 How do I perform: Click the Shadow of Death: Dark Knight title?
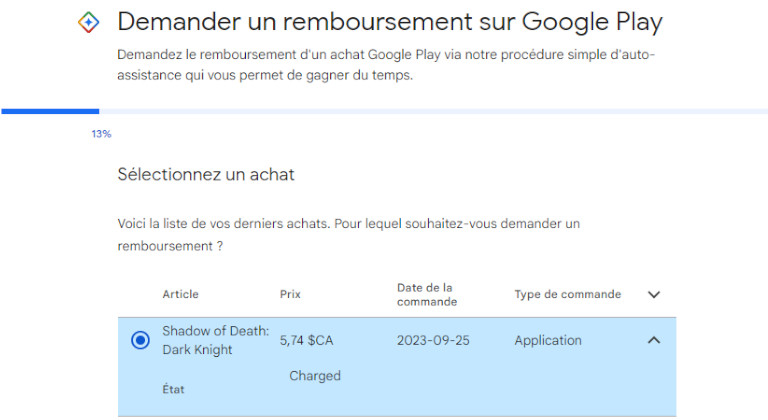coord(216,340)
